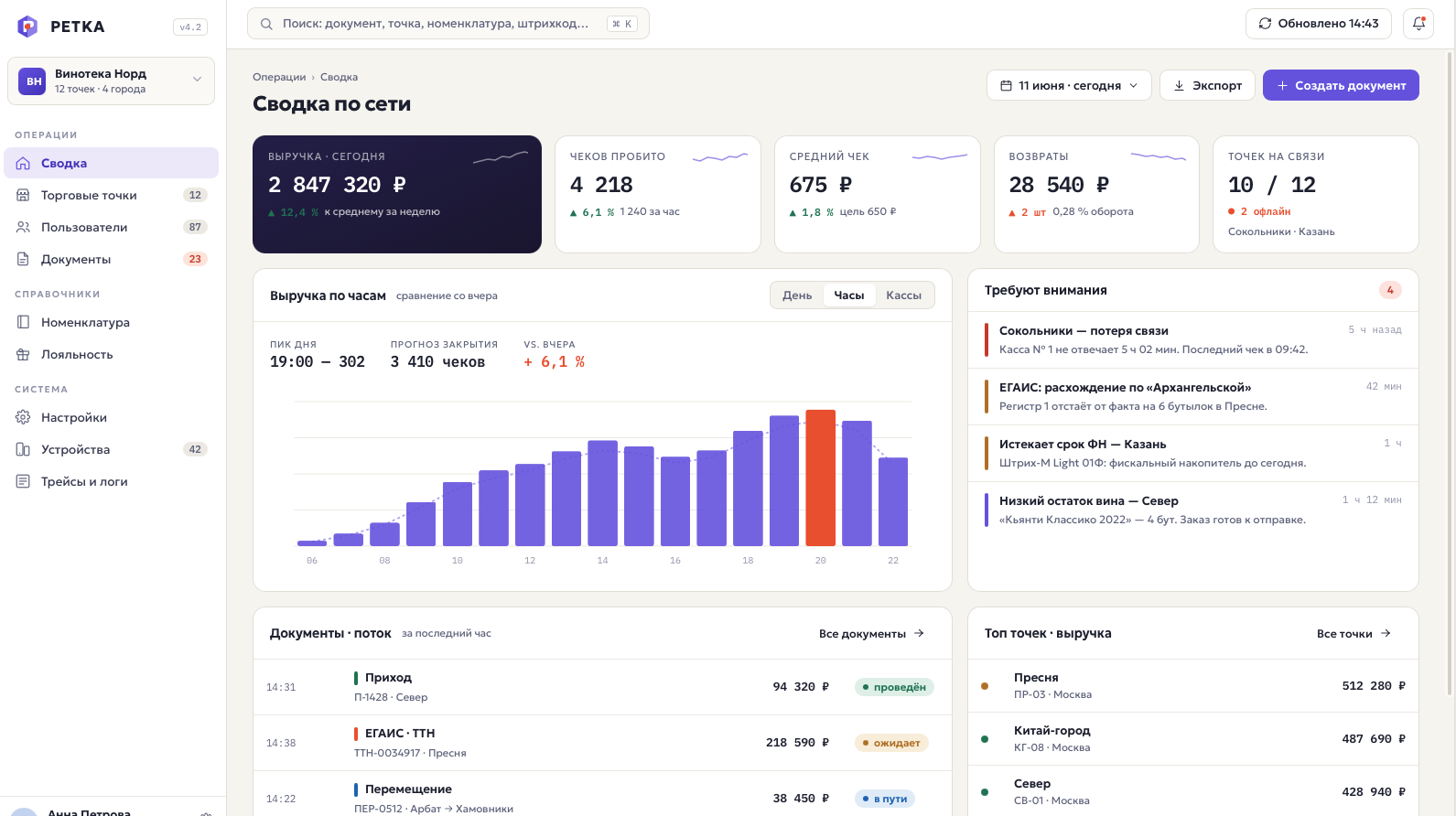
Task: Open the «Сокольники — потеря связи» alert
Action: coord(1193,339)
